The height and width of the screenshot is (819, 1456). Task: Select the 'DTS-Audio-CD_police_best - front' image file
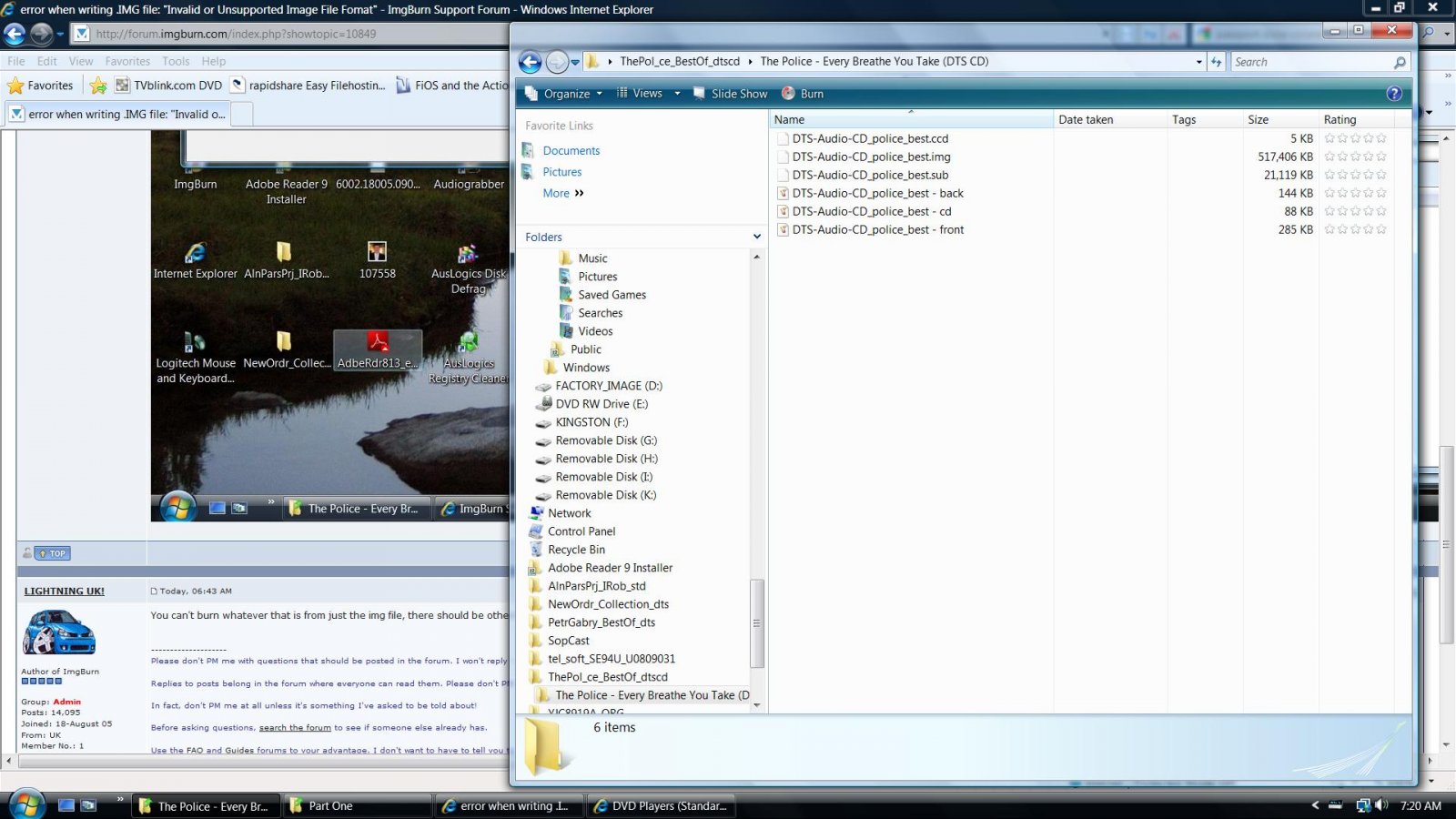[877, 229]
